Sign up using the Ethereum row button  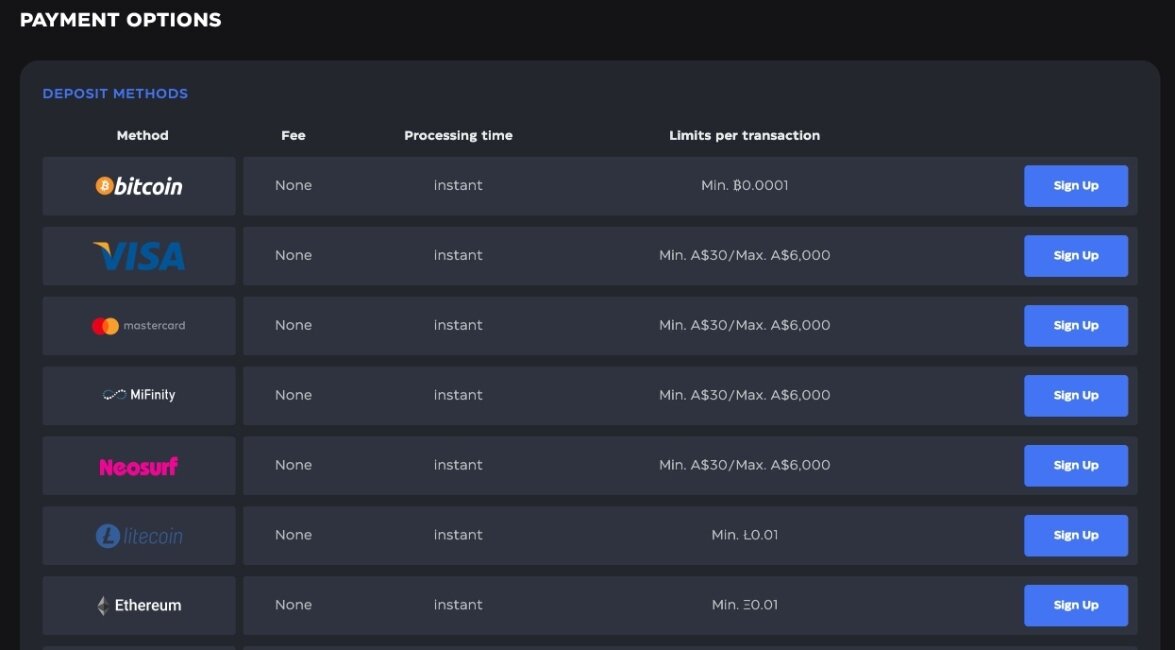(x=1075, y=605)
